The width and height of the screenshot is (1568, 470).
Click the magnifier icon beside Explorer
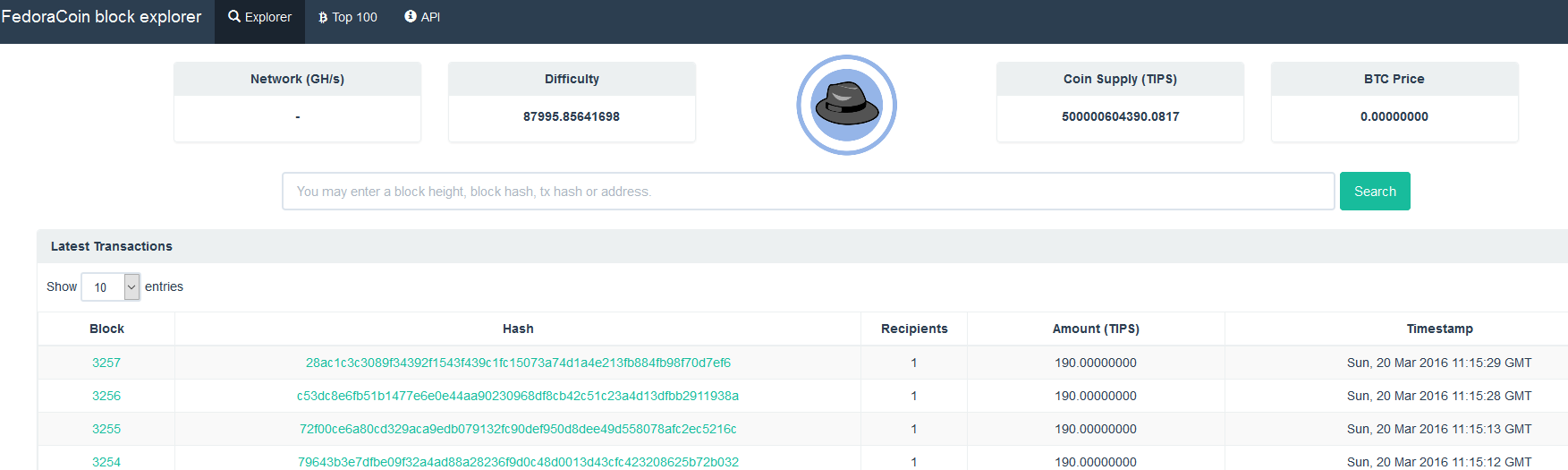234,16
